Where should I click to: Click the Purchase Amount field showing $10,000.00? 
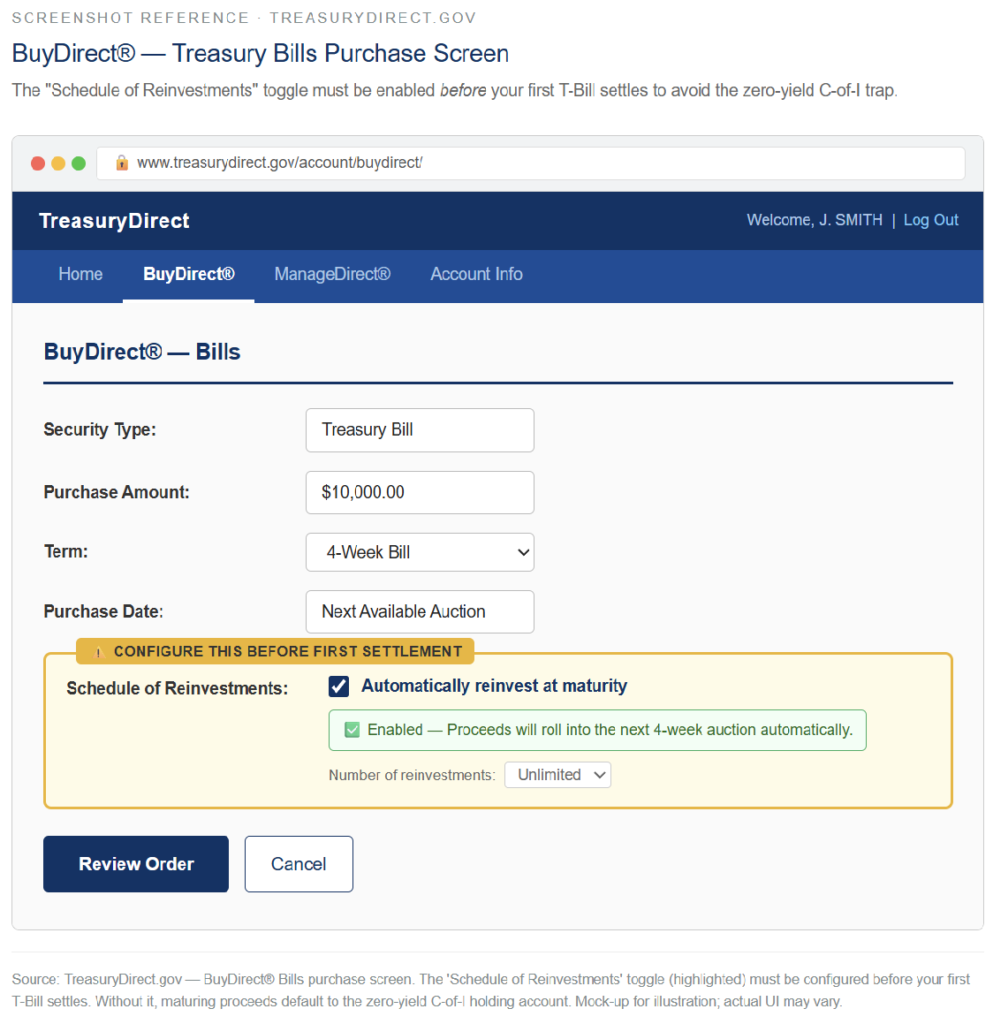pyautogui.click(x=419, y=492)
